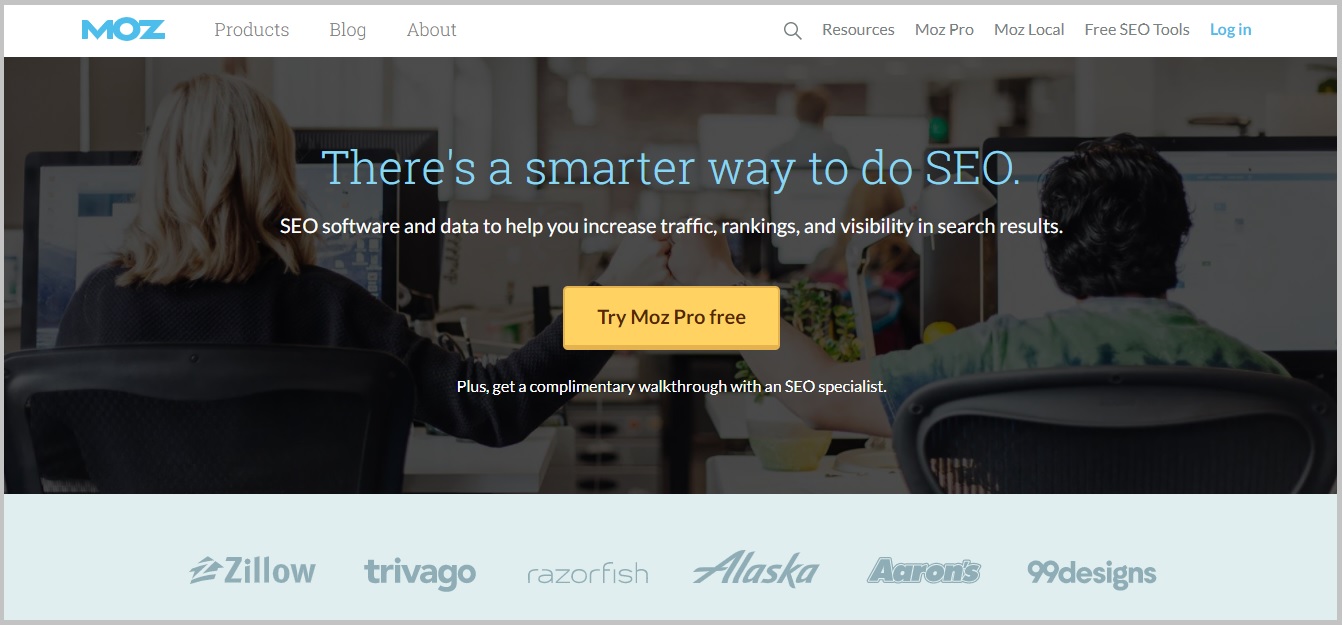Open Free SEO Tools
The height and width of the screenshot is (625, 1342).
1137,30
